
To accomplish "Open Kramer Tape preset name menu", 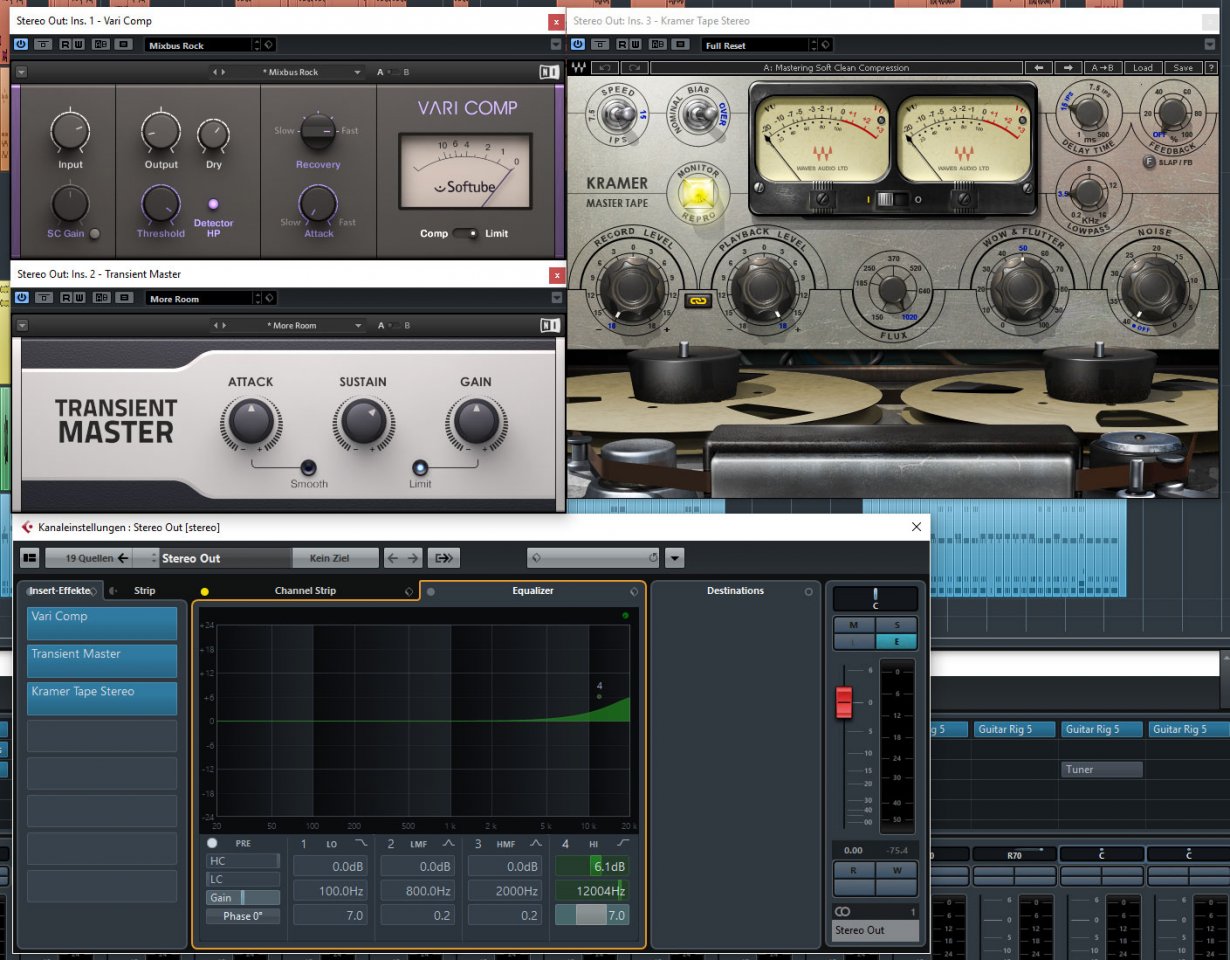I will pyautogui.click(x=836, y=68).
